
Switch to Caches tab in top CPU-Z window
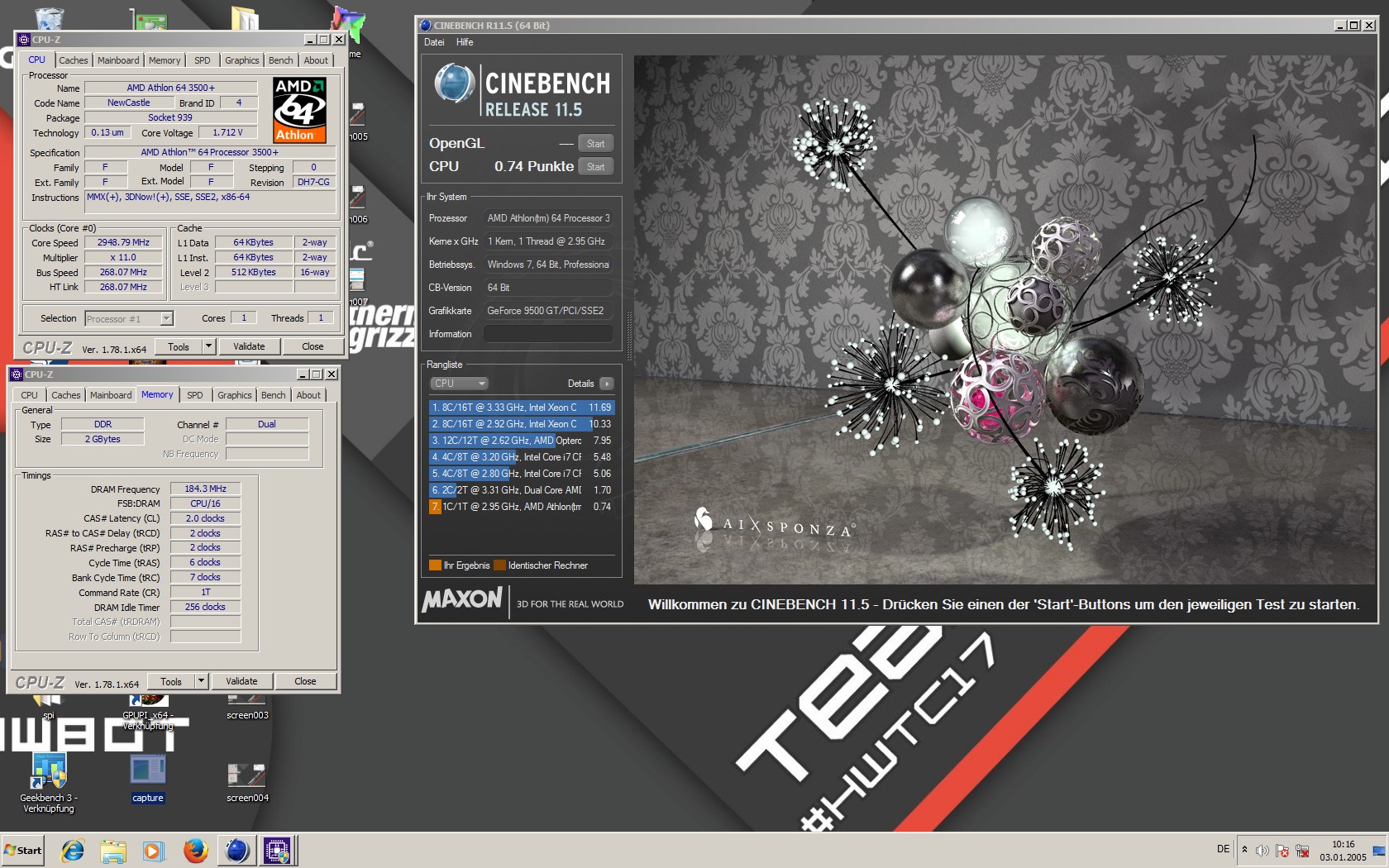click(74, 60)
